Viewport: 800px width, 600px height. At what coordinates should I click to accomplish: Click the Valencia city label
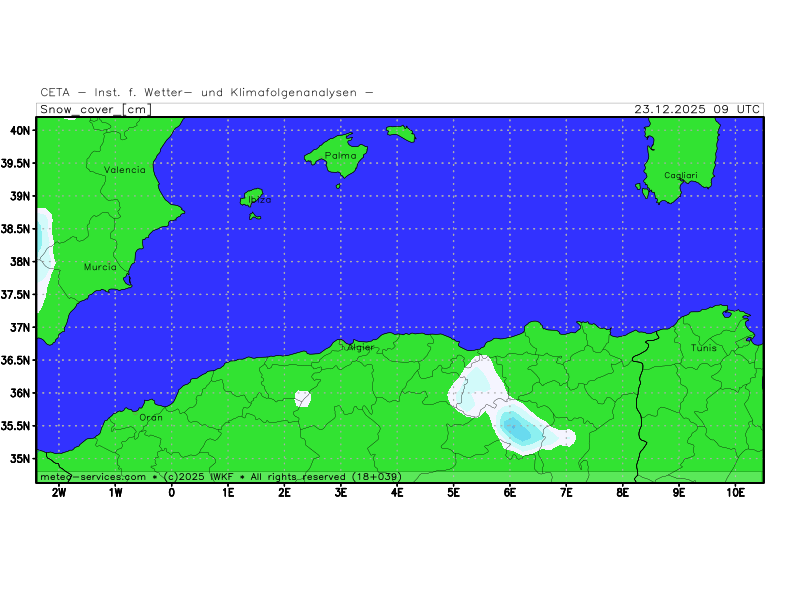pyautogui.click(x=125, y=170)
